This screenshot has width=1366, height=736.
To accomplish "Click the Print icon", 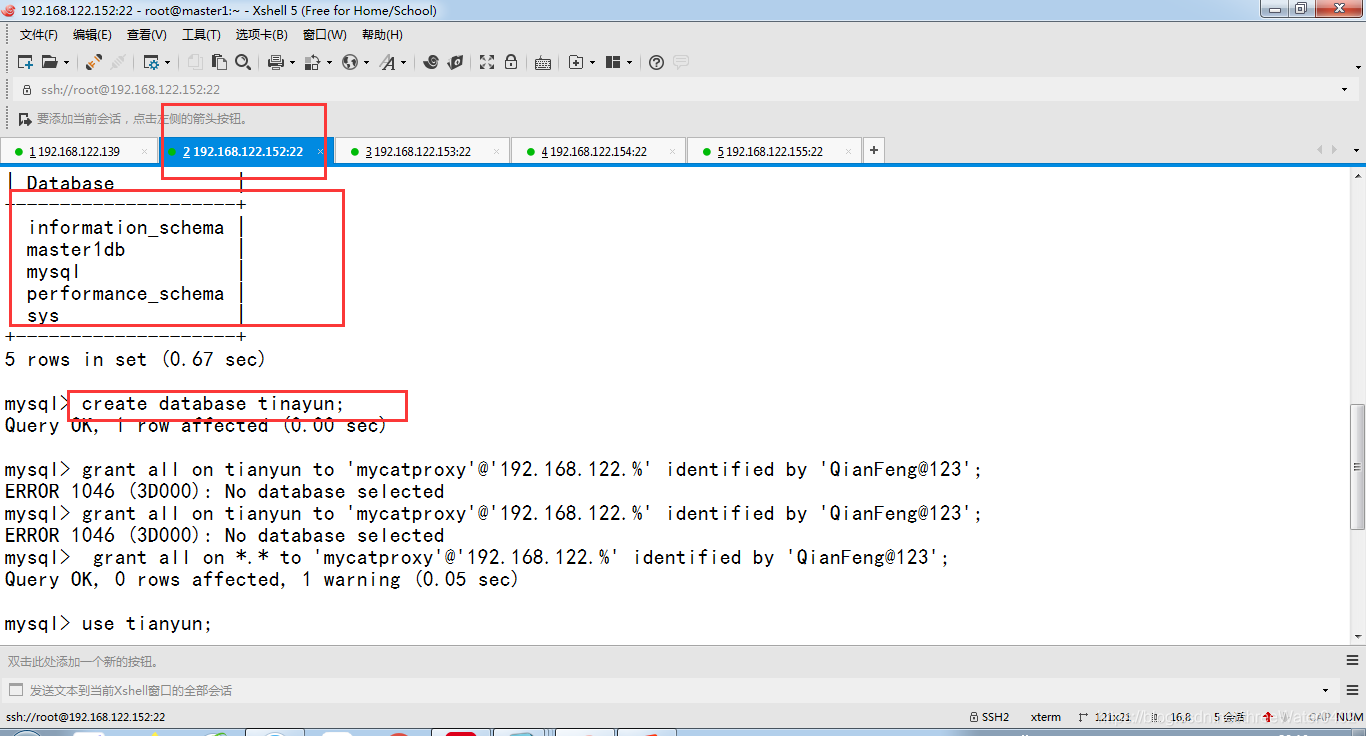I will [276, 62].
